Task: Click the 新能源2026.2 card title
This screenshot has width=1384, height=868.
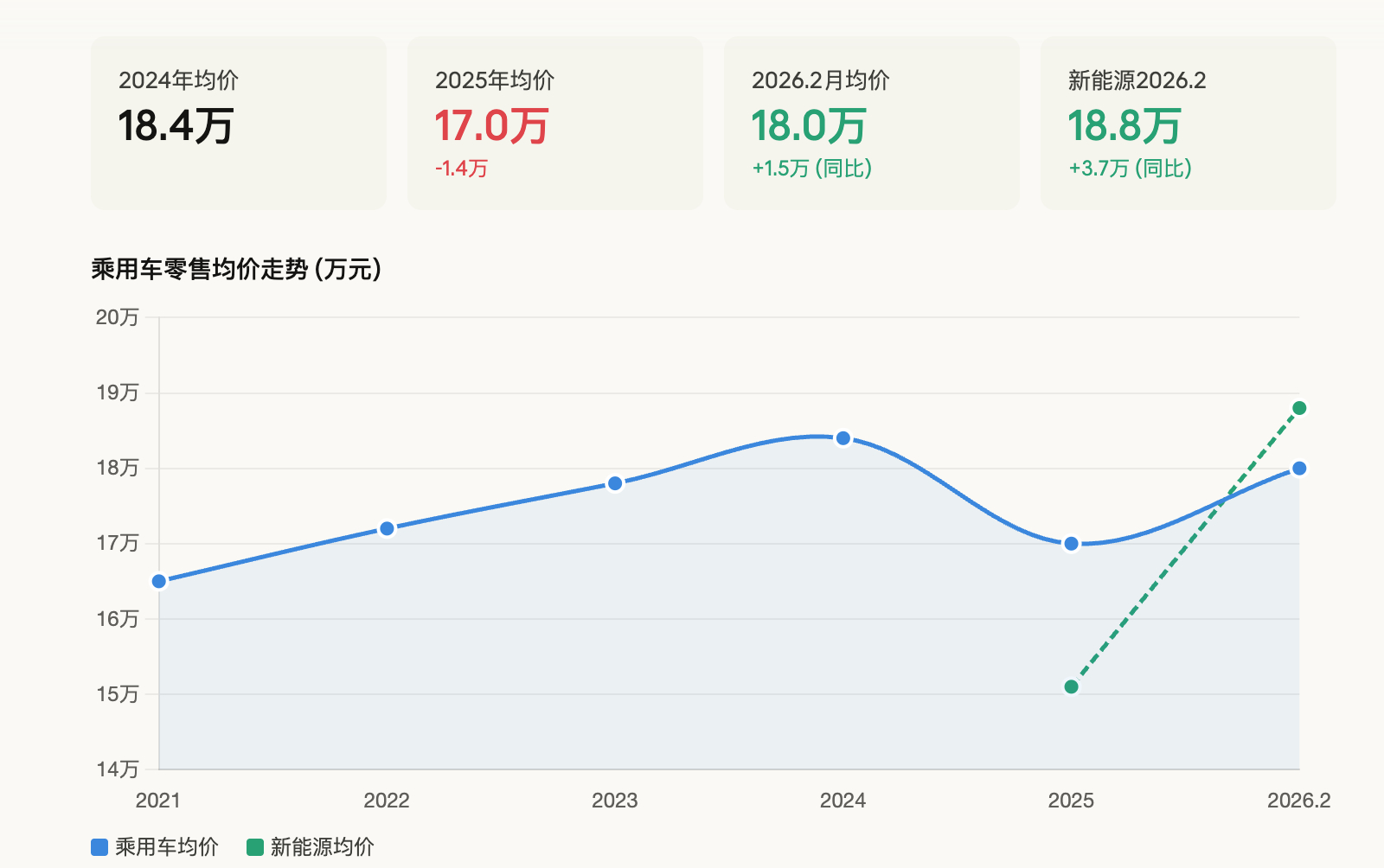Action: [x=1137, y=80]
